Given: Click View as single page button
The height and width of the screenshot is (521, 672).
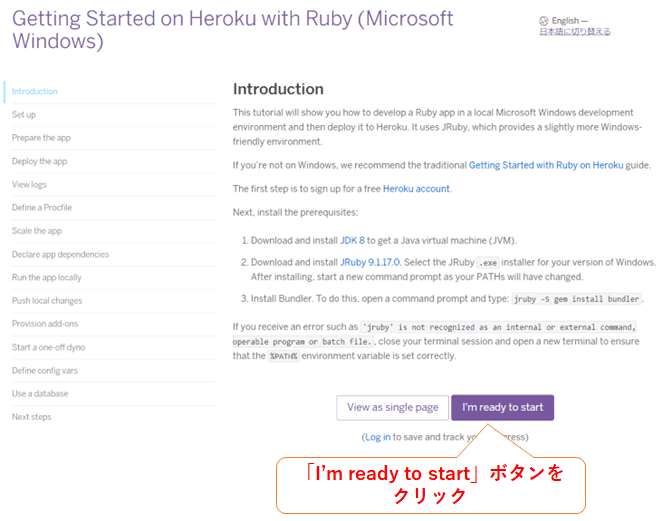Looking at the screenshot, I should click(393, 407).
